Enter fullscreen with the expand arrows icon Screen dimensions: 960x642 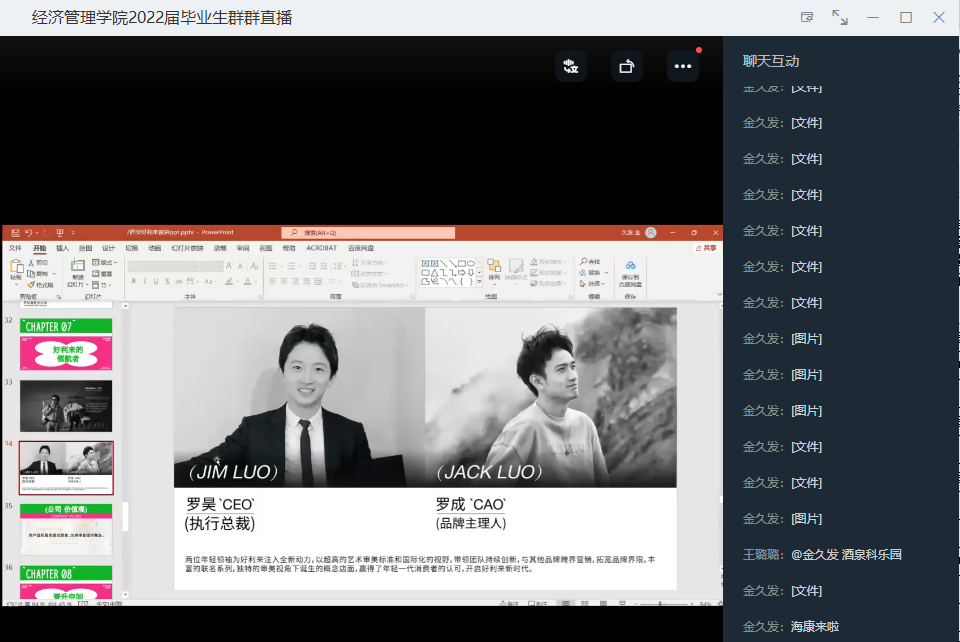pos(840,17)
